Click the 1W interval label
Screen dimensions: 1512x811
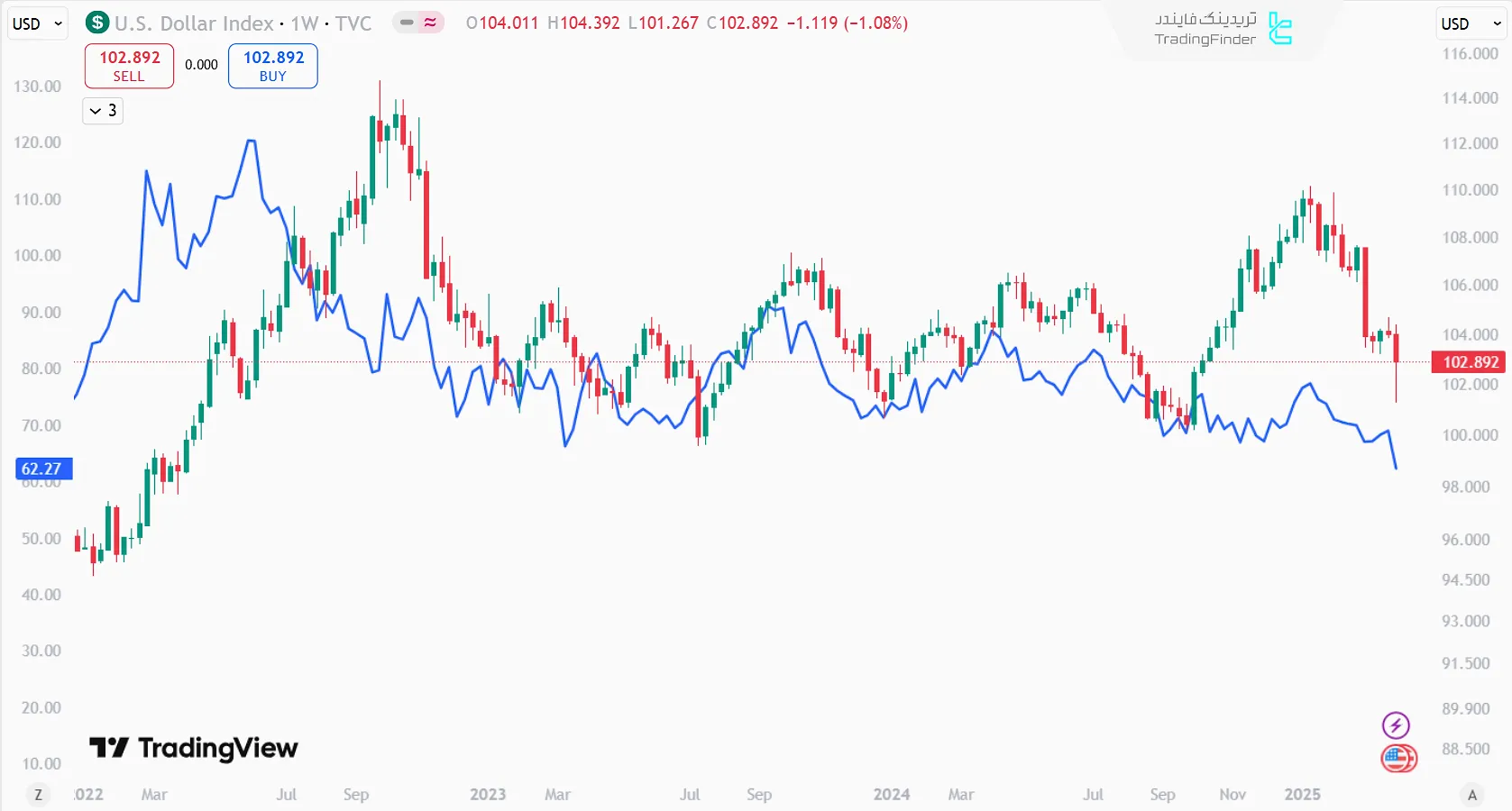point(304,23)
